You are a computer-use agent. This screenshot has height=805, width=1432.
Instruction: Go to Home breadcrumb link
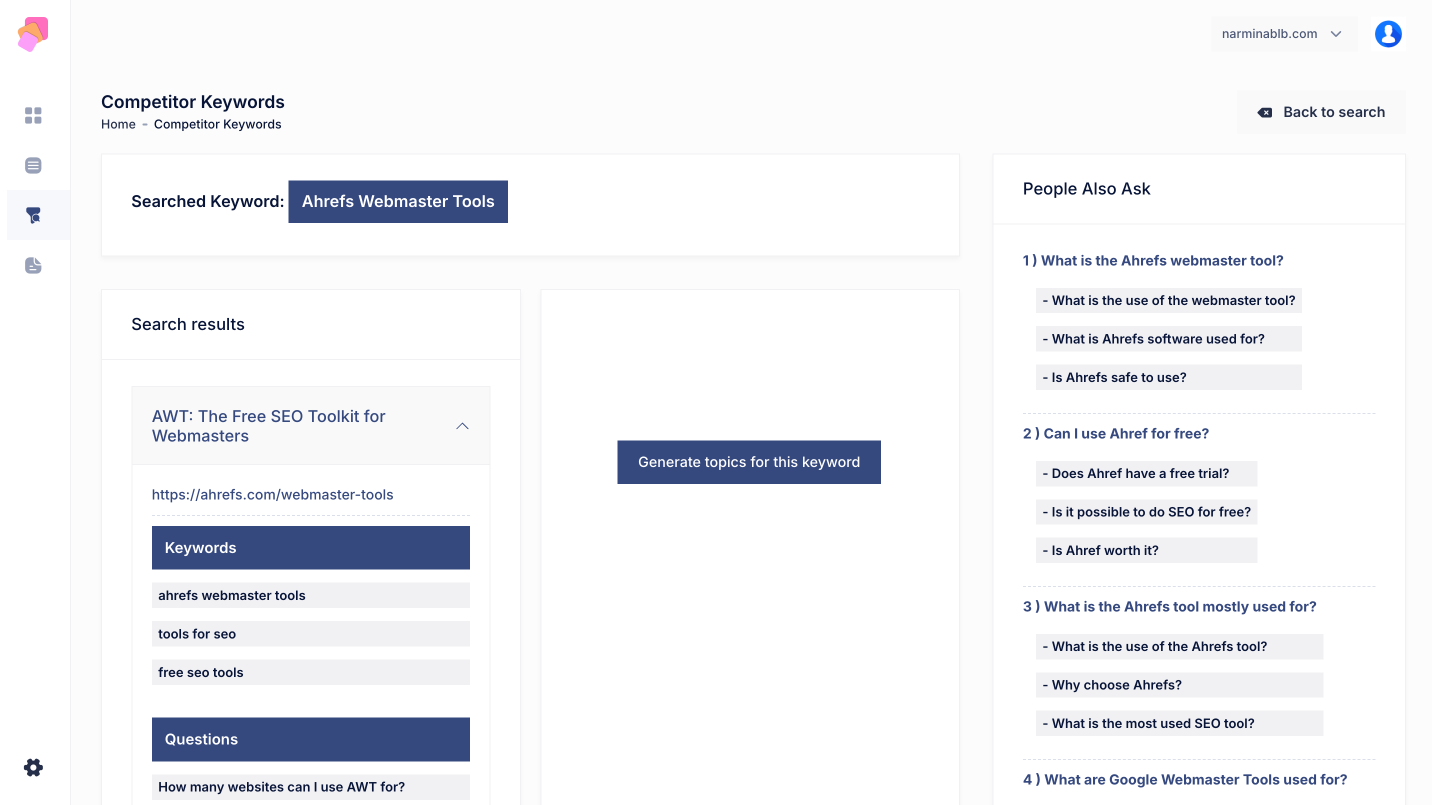coord(118,125)
